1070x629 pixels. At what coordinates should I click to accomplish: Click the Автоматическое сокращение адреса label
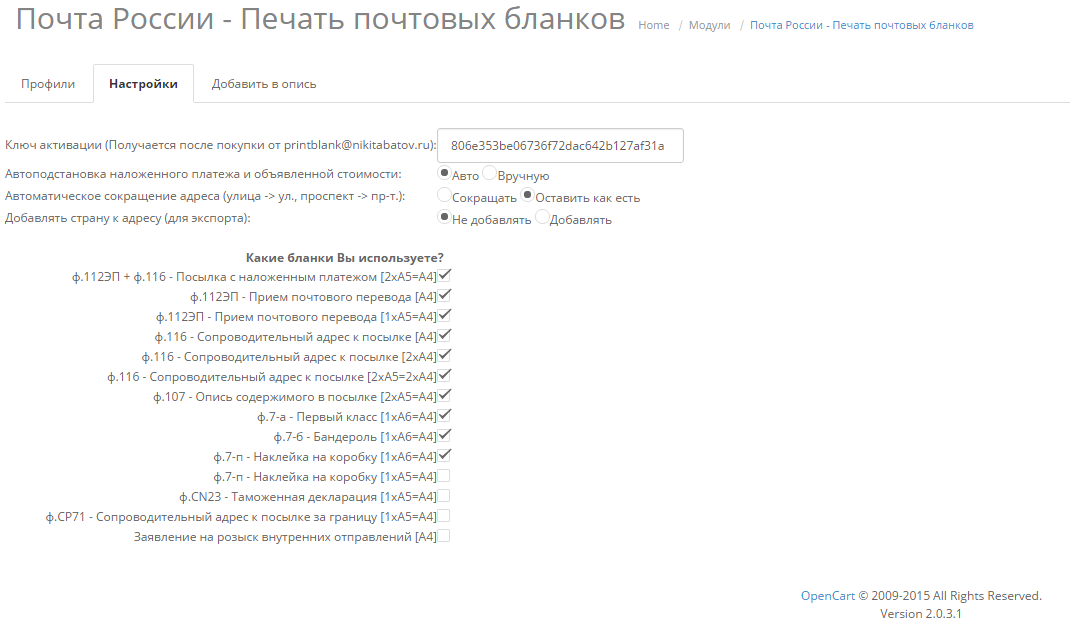(205, 196)
